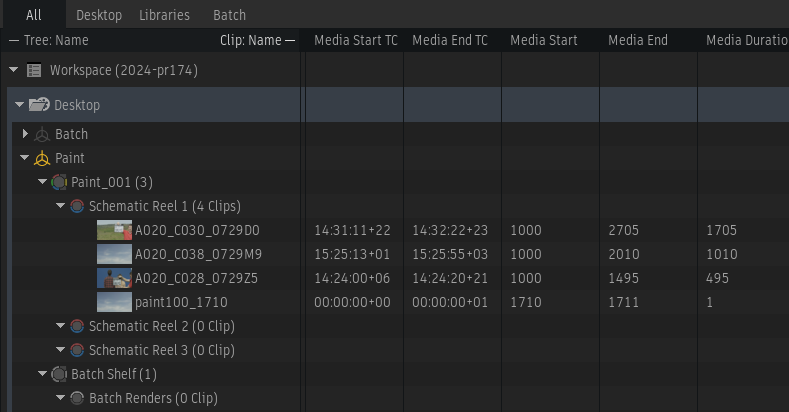Collapse the Paint_001 node
Viewport: 789px width, 412px height.
pos(42,182)
